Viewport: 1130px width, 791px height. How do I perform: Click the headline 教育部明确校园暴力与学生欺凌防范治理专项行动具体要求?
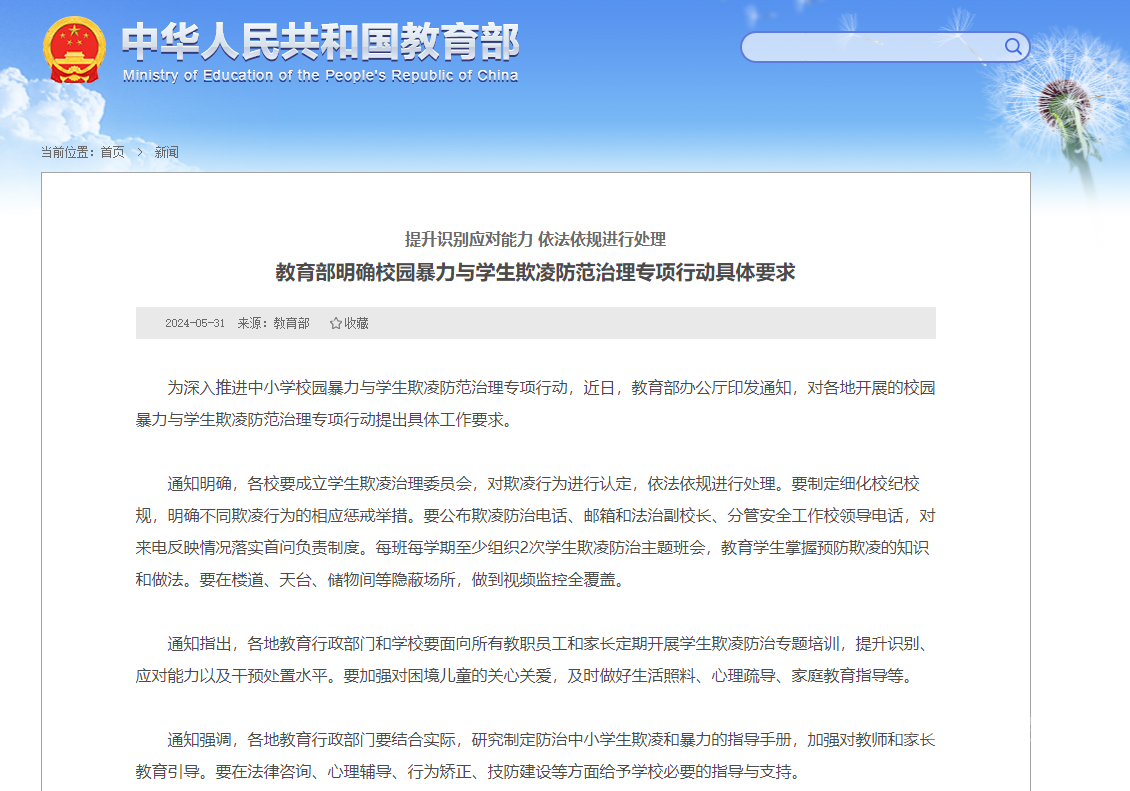(x=535, y=272)
